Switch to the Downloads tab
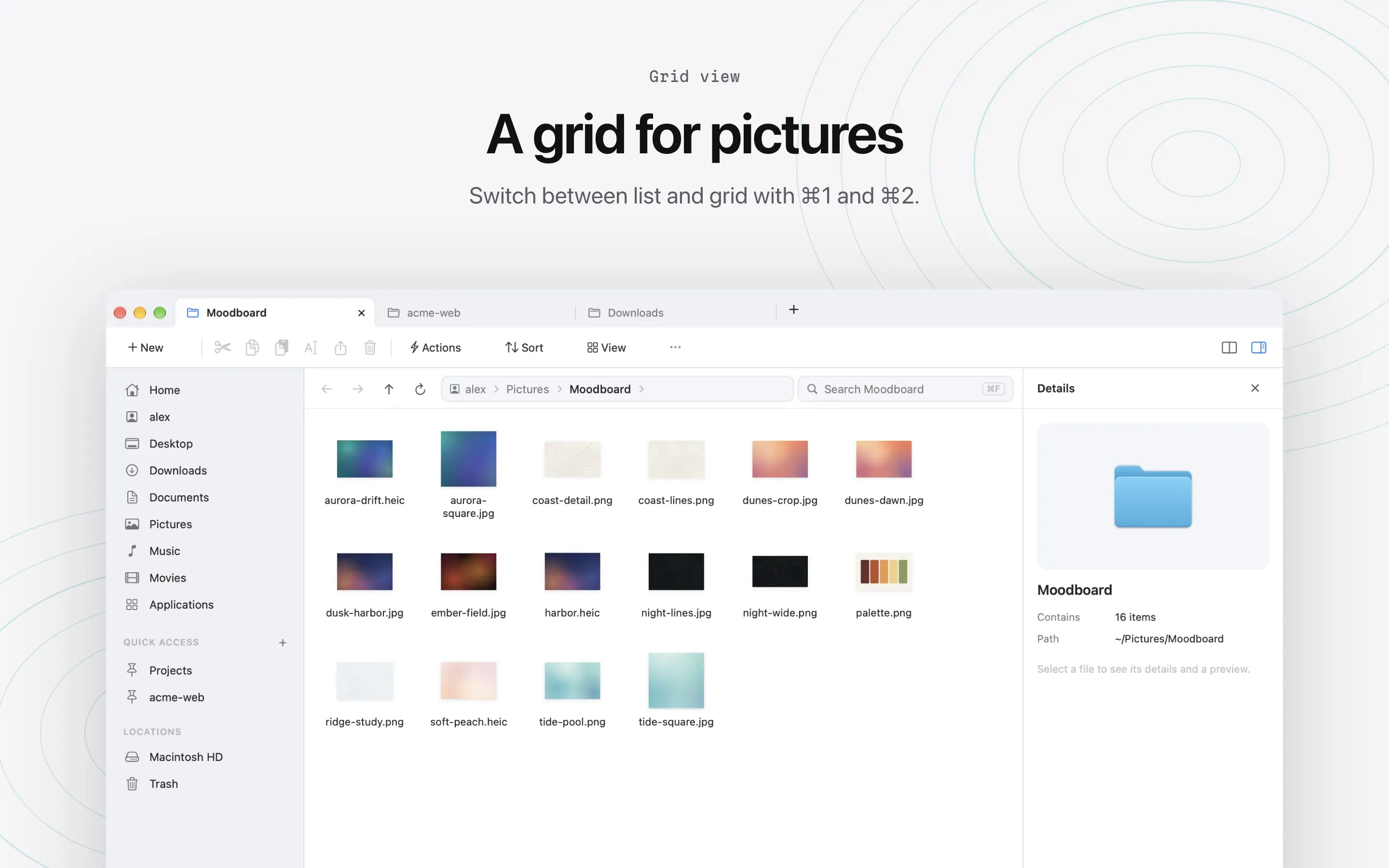This screenshot has height=868, width=1389. [x=676, y=313]
